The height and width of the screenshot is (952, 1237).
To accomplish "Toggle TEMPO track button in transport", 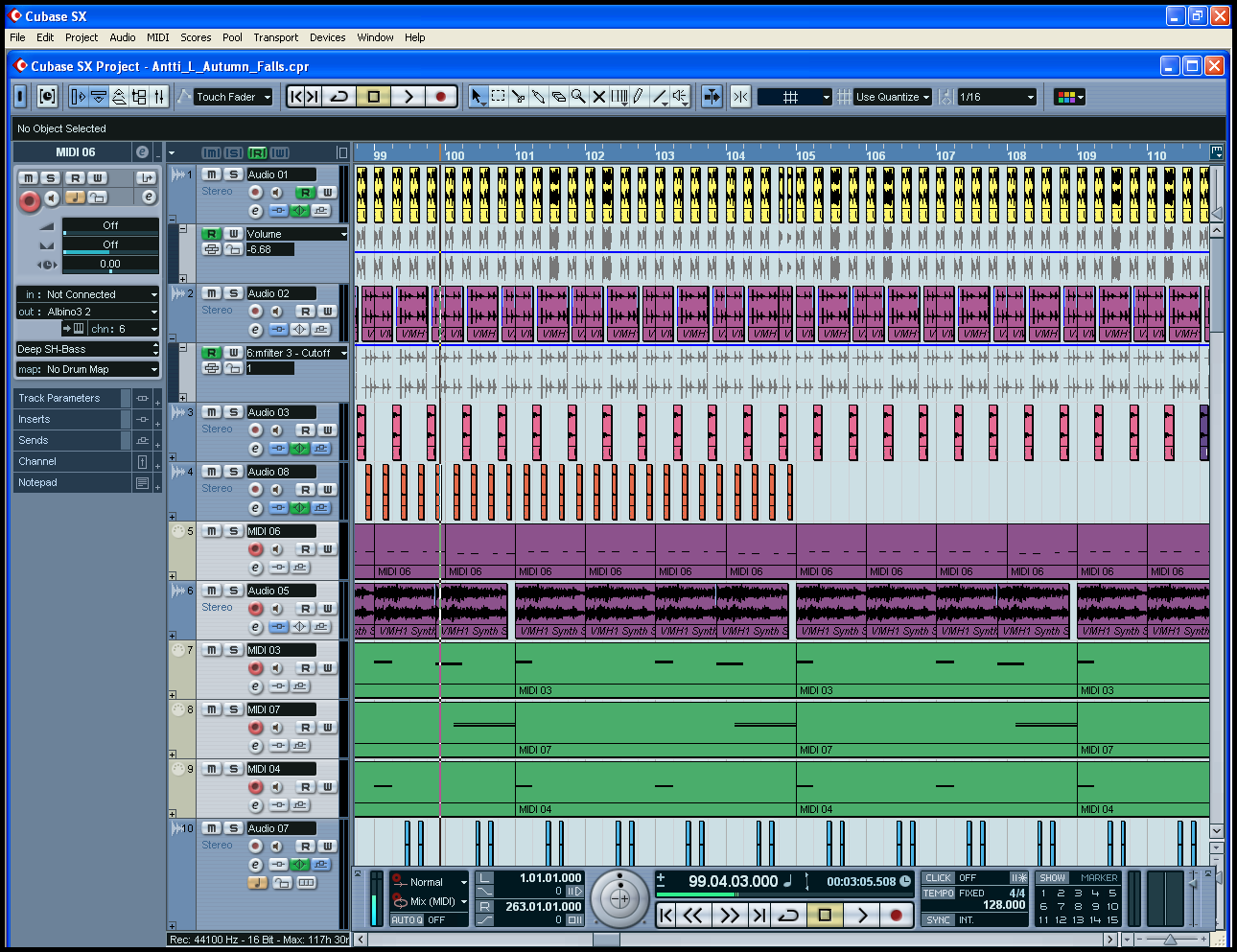I will point(939,893).
